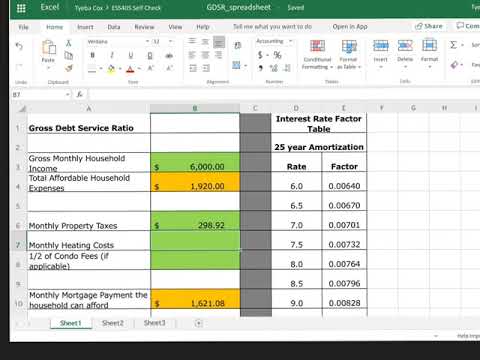Open the Help ribbon tab

pyautogui.click(x=203, y=27)
